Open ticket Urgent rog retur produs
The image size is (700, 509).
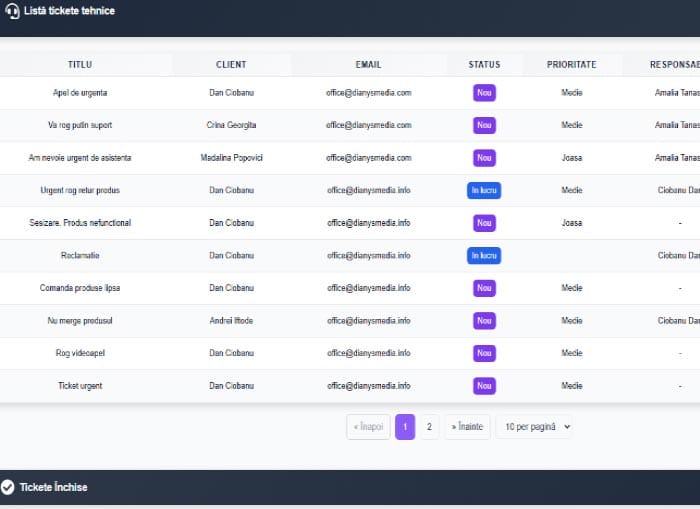(x=80, y=190)
